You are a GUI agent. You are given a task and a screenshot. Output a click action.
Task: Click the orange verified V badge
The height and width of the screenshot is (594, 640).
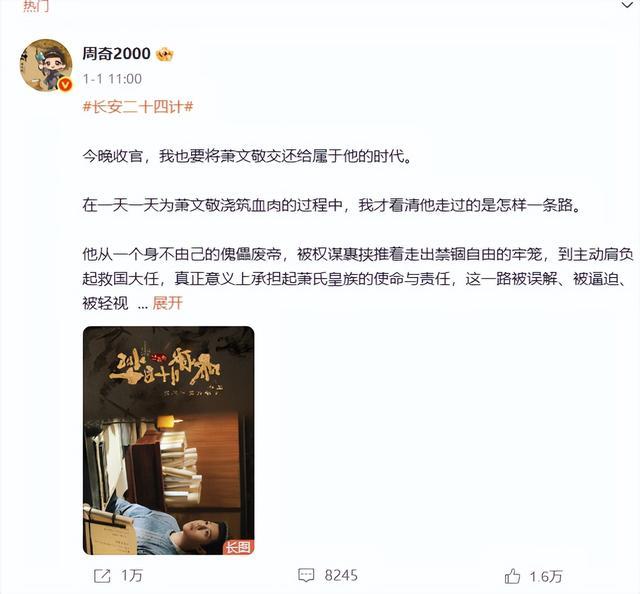(65, 85)
